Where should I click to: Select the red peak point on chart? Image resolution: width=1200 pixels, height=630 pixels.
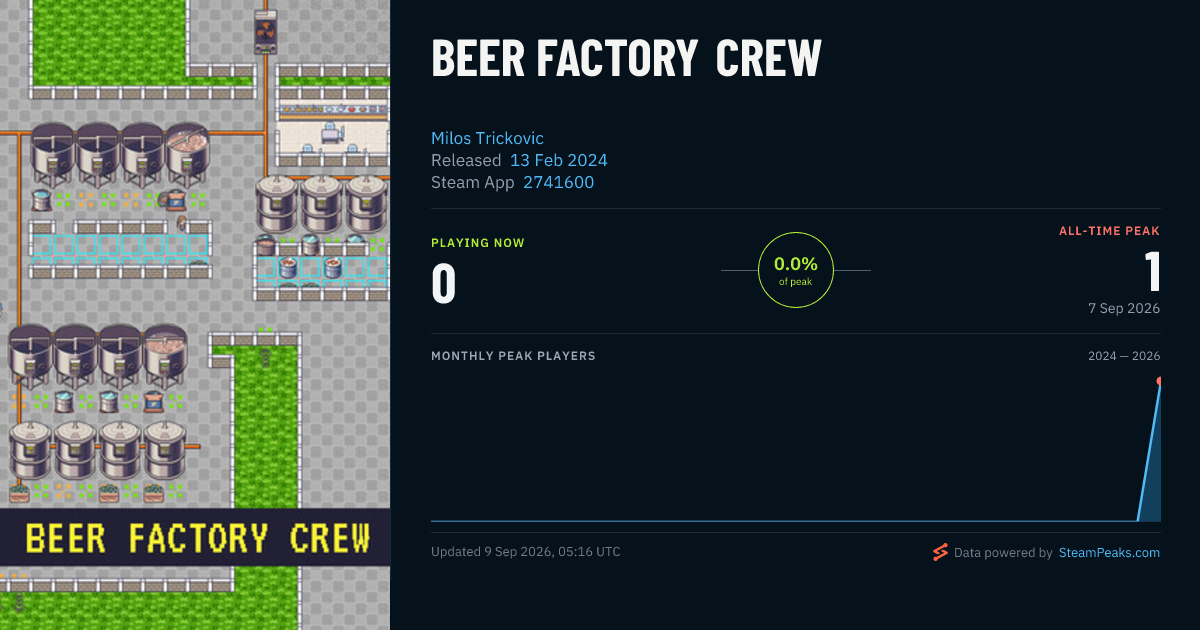tap(1159, 381)
